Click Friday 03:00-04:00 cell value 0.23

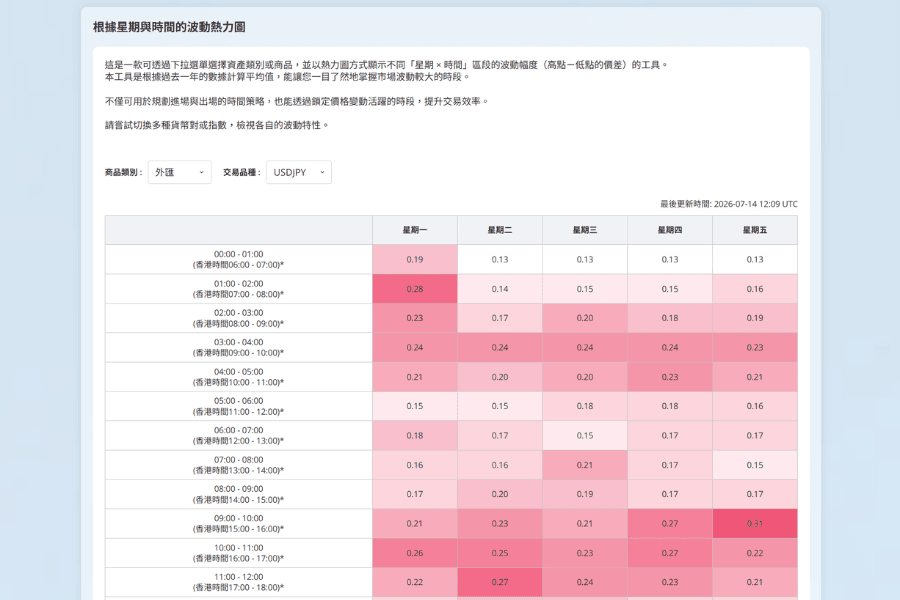click(x=755, y=347)
